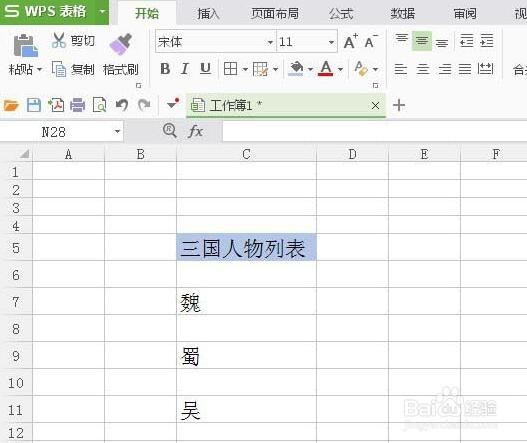Justify text alignment icon
Image resolution: width=527 pixels, height=443 pixels.
coord(465,69)
